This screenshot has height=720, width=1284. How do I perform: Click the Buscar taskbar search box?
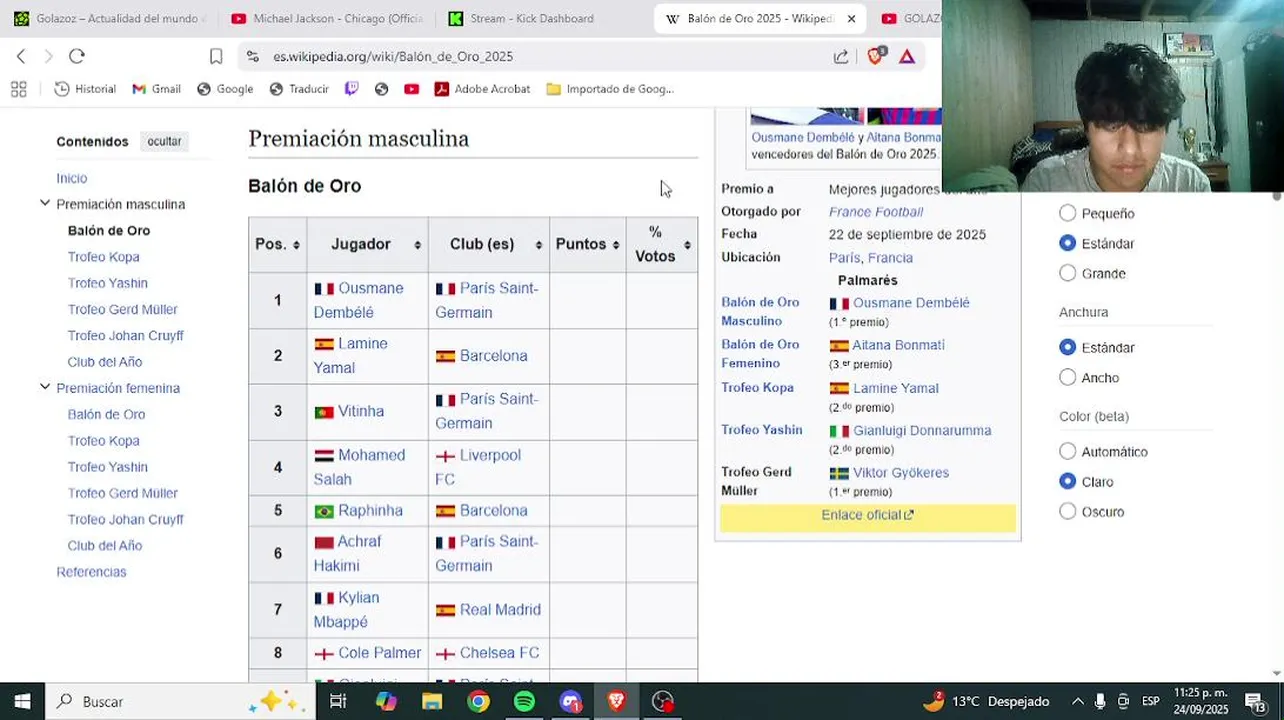[x=180, y=701]
